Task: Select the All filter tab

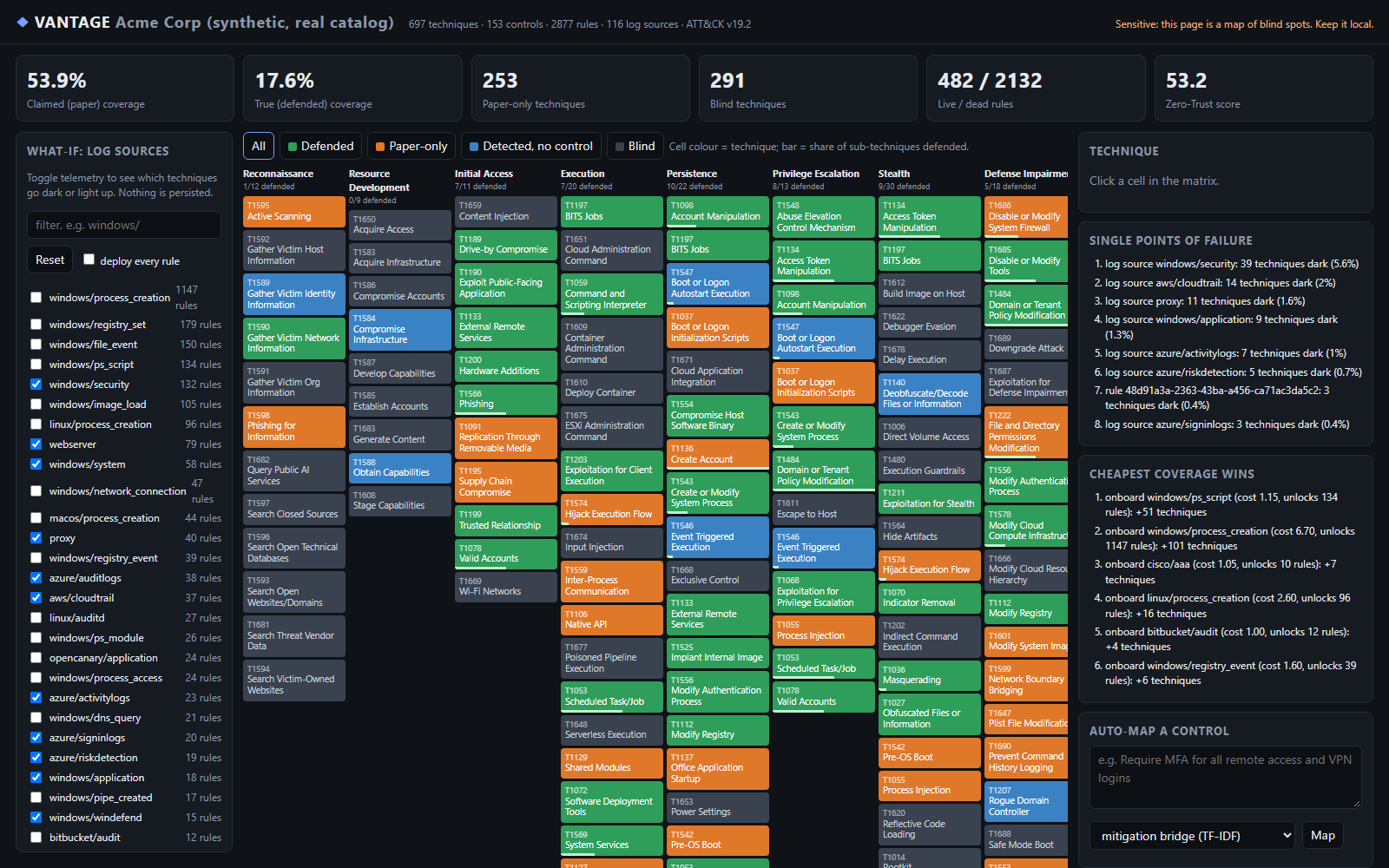Action: (259, 146)
